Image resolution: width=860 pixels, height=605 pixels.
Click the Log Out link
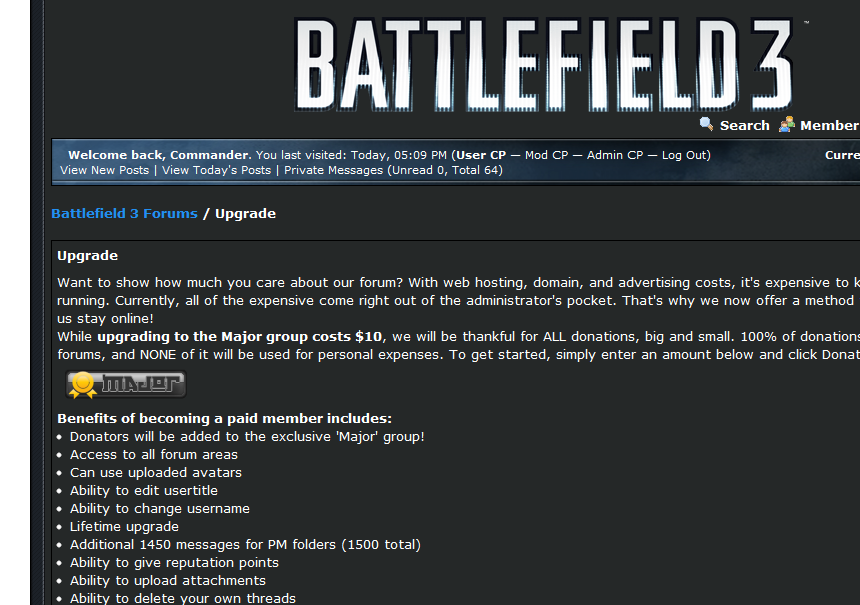coord(684,155)
